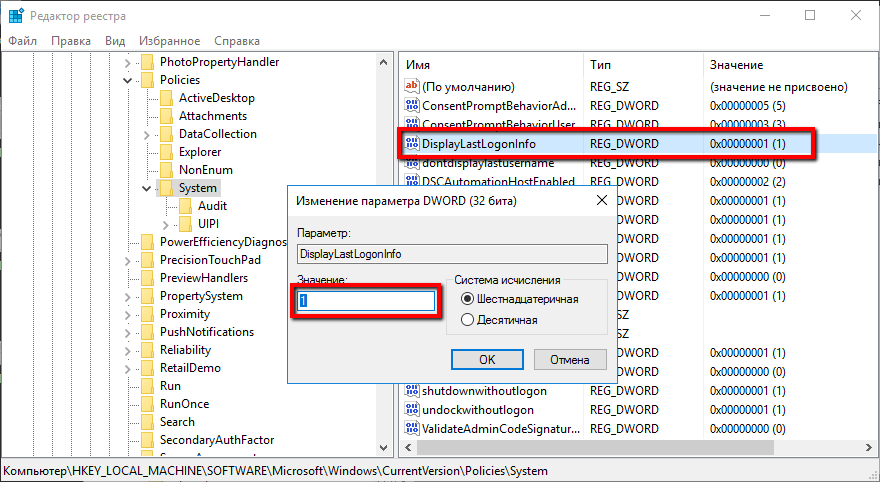
Task: Select the Десятичная radio button
Action: pos(467,320)
